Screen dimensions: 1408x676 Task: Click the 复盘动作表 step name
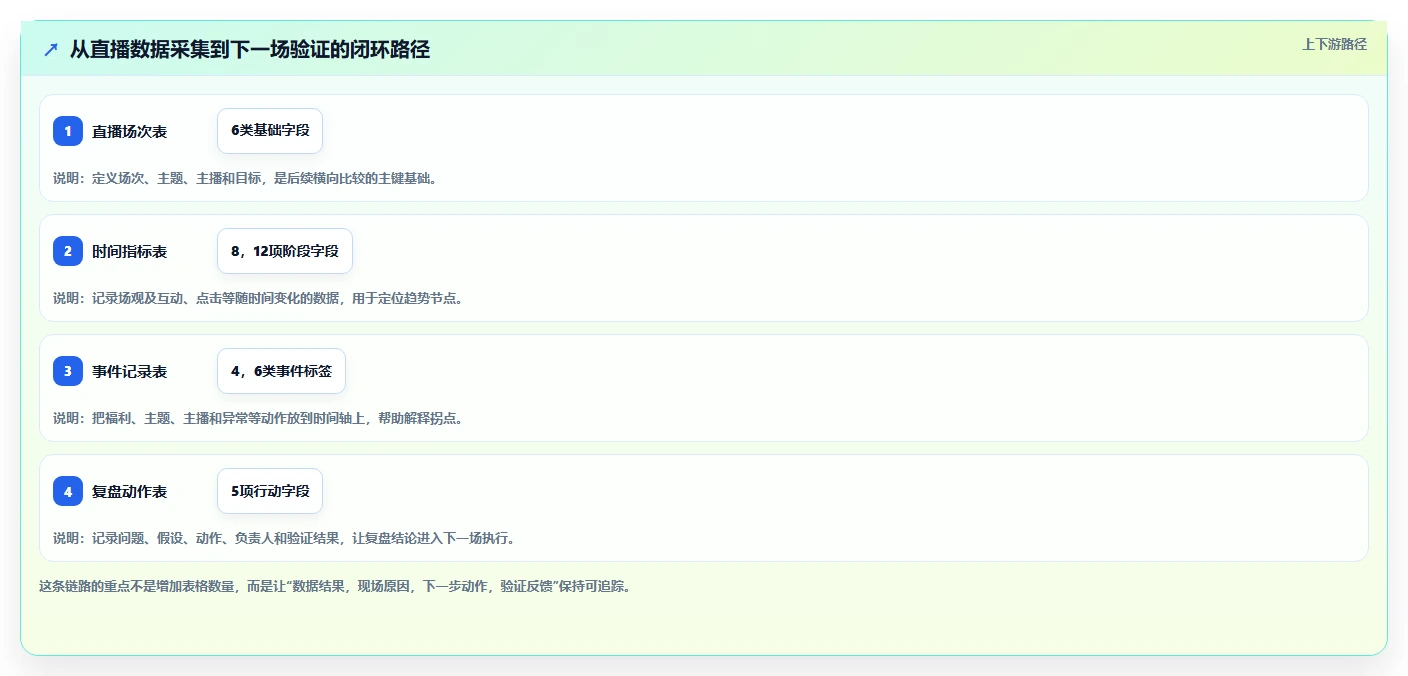pos(129,491)
